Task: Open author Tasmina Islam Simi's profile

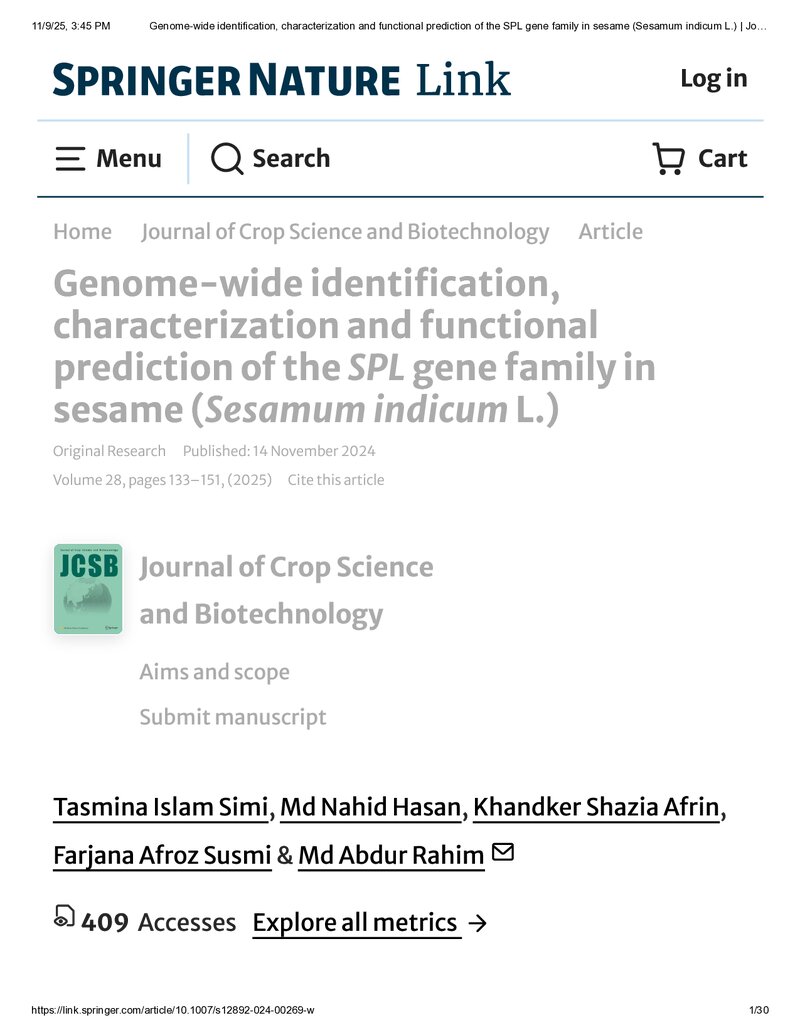Action: pyautogui.click(x=161, y=807)
